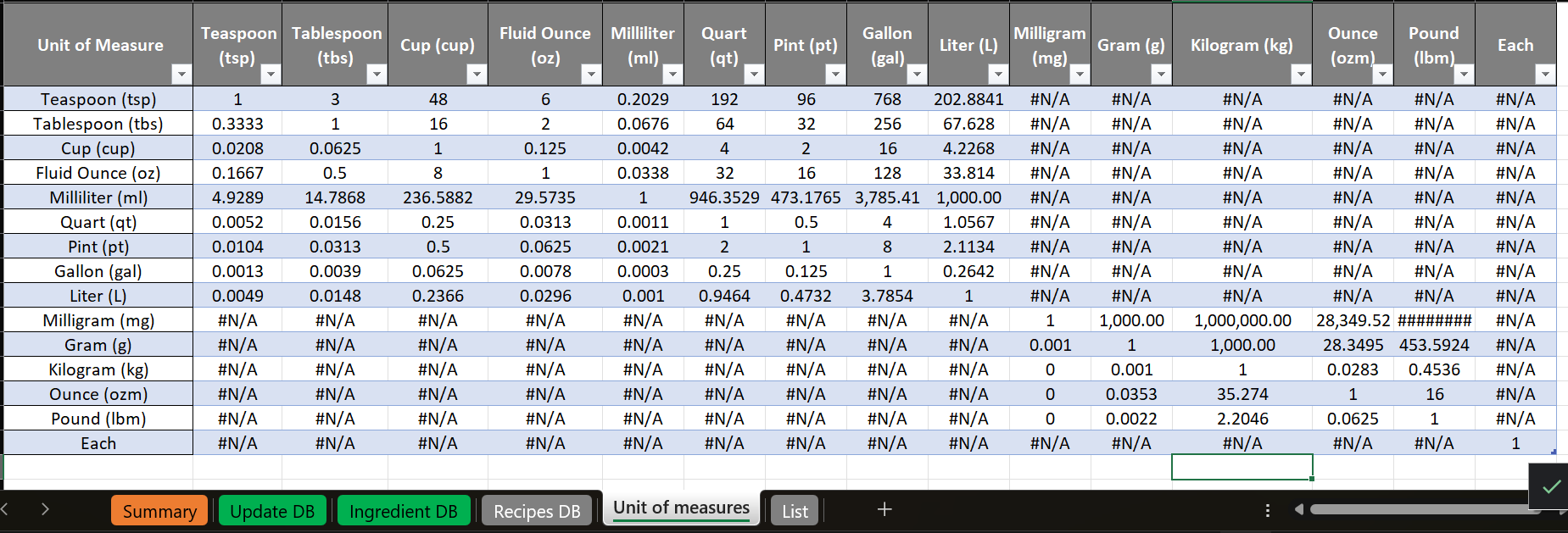This screenshot has height=533, width=1568.
Task: Click the horizontal scrollbar left arrow
Action: pos(1298,509)
